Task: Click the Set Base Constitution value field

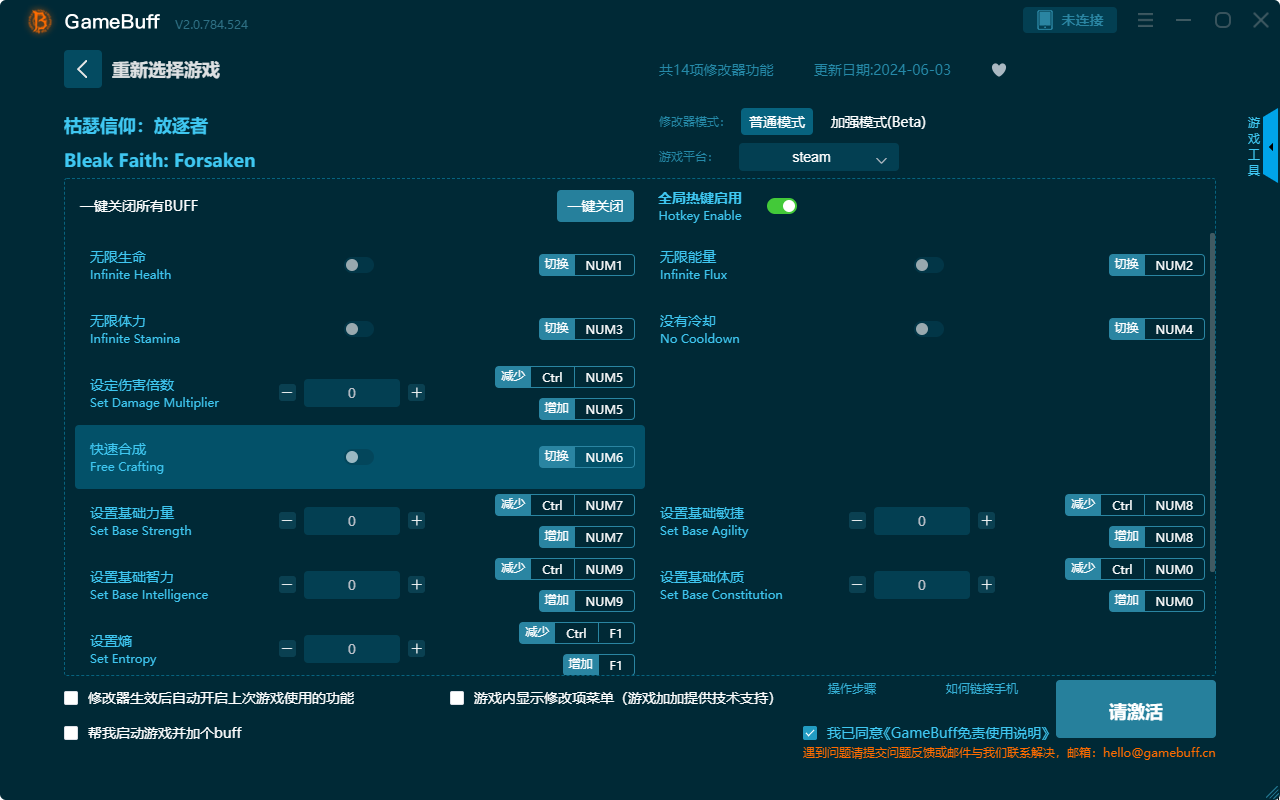Action: pos(922,585)
